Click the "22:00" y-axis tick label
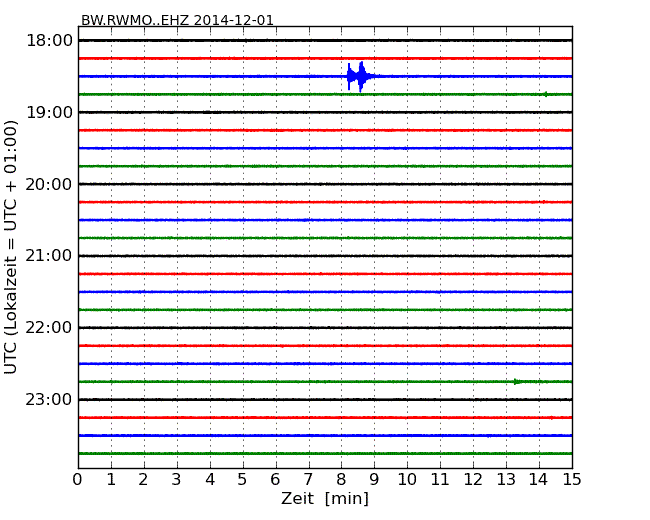 pos(49,328)
